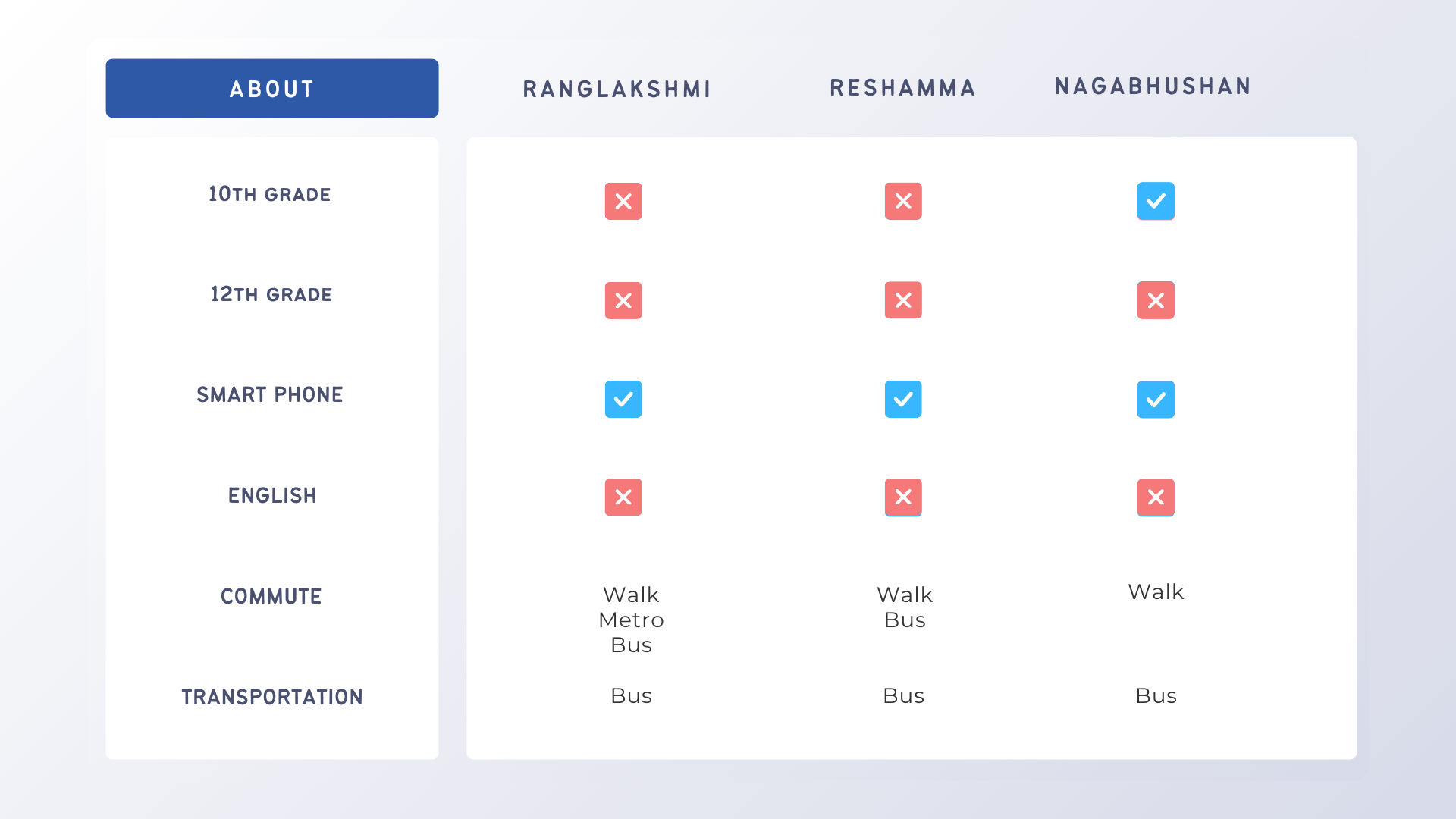Viewport: 1456px width, 819px height.
Task: Select the TRANSPORTATION row label
Action: click(272, 698)
